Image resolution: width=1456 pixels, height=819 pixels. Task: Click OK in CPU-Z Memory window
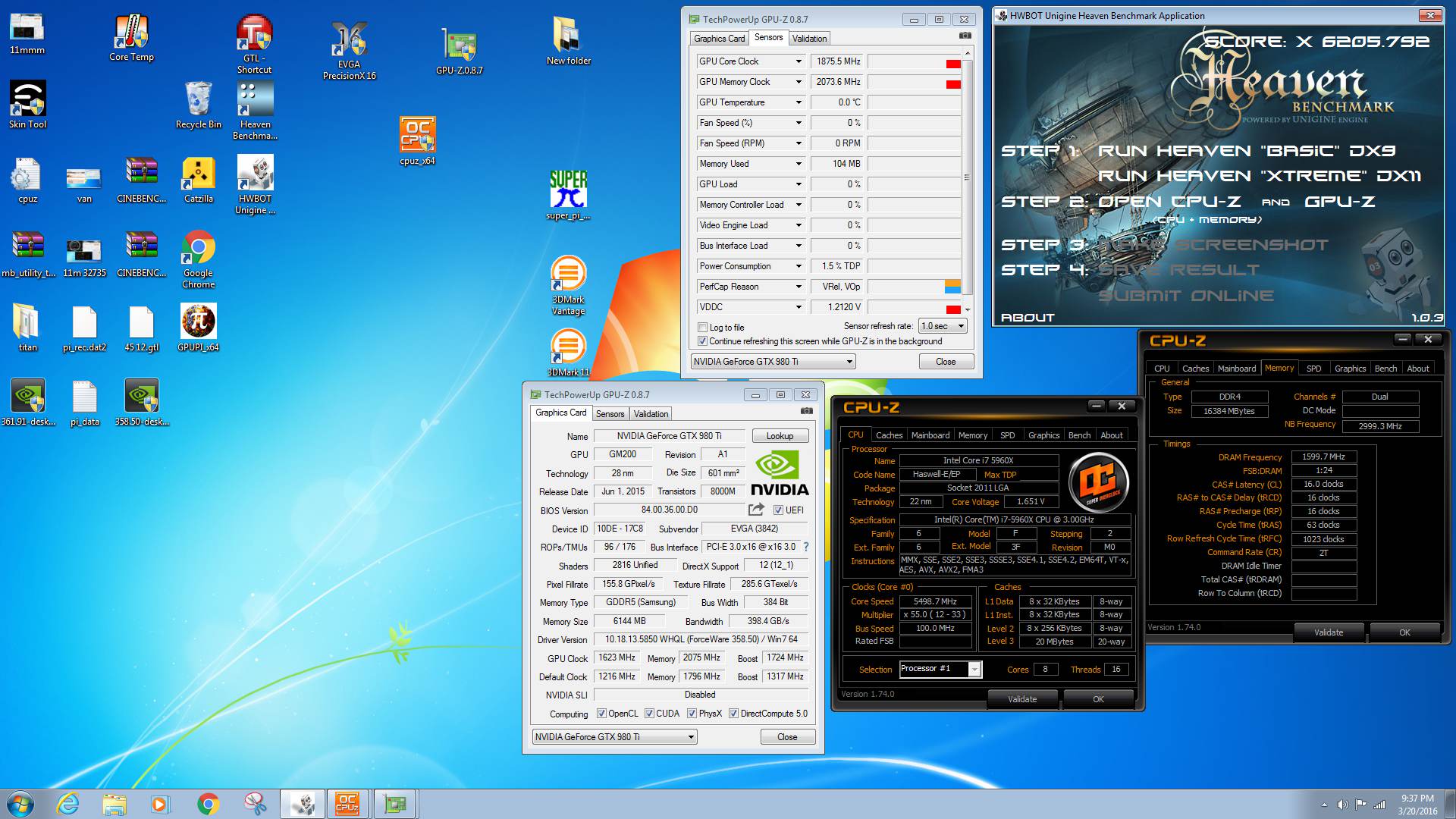[1404, 632]
